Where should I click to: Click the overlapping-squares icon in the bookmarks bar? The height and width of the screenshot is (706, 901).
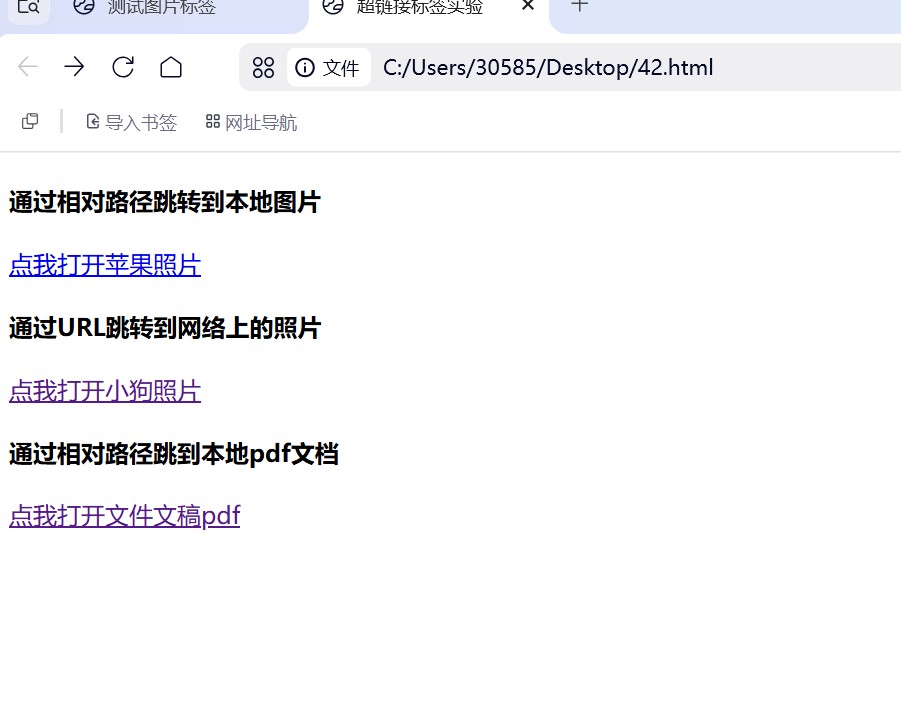[30, 121]
